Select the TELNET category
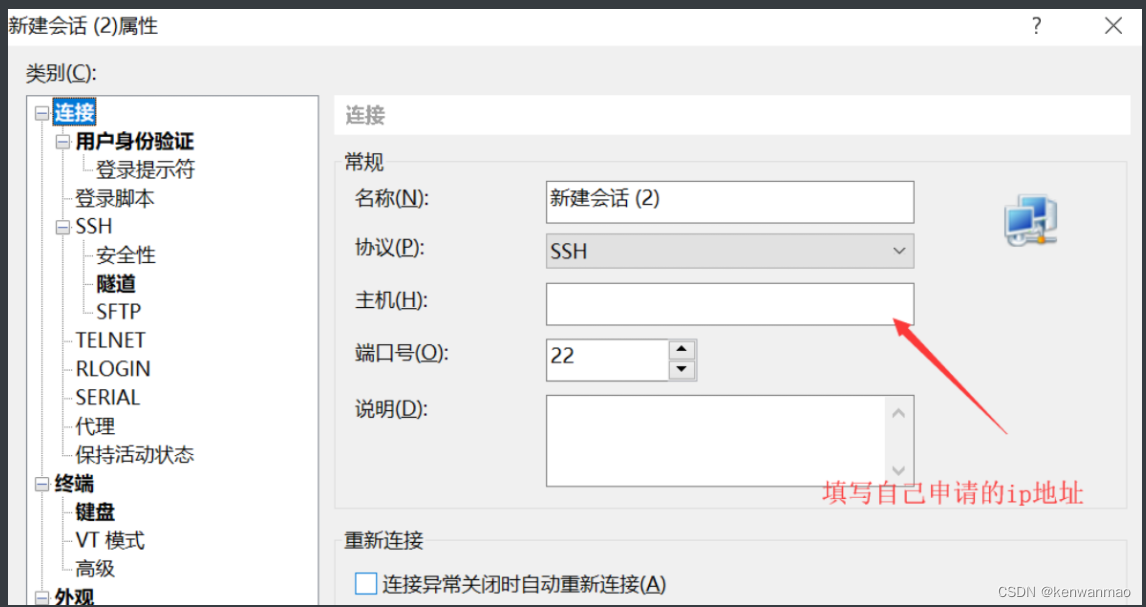This screenshot has width=1146, height=607. pyautogui.click(x=110, y=340)
